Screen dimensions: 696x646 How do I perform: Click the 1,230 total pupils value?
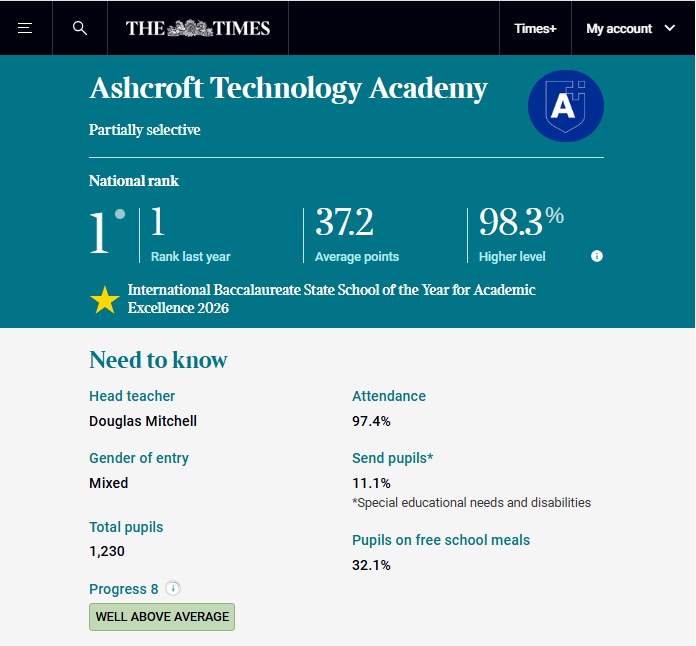coord(107,551)
